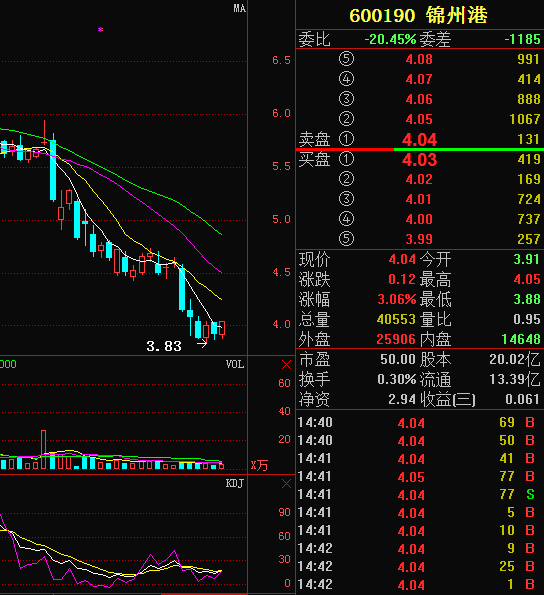
Task: Click the 6.5 price axis label
Action: click(x=281, y=60)
